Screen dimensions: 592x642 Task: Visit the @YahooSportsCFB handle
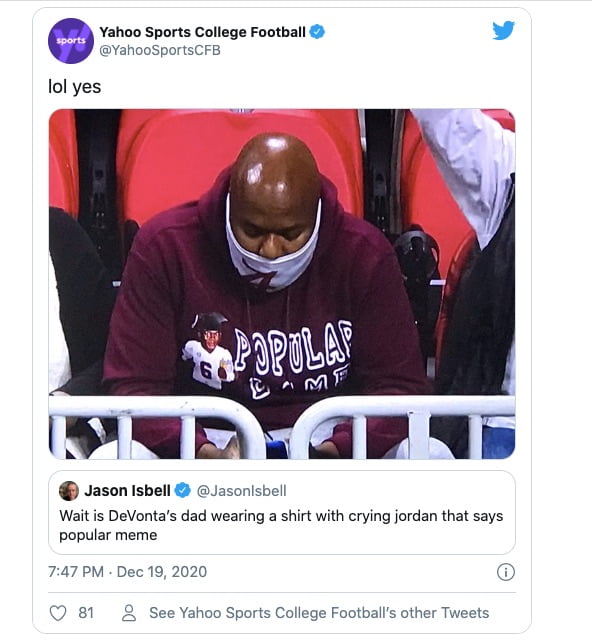(160, 50)
